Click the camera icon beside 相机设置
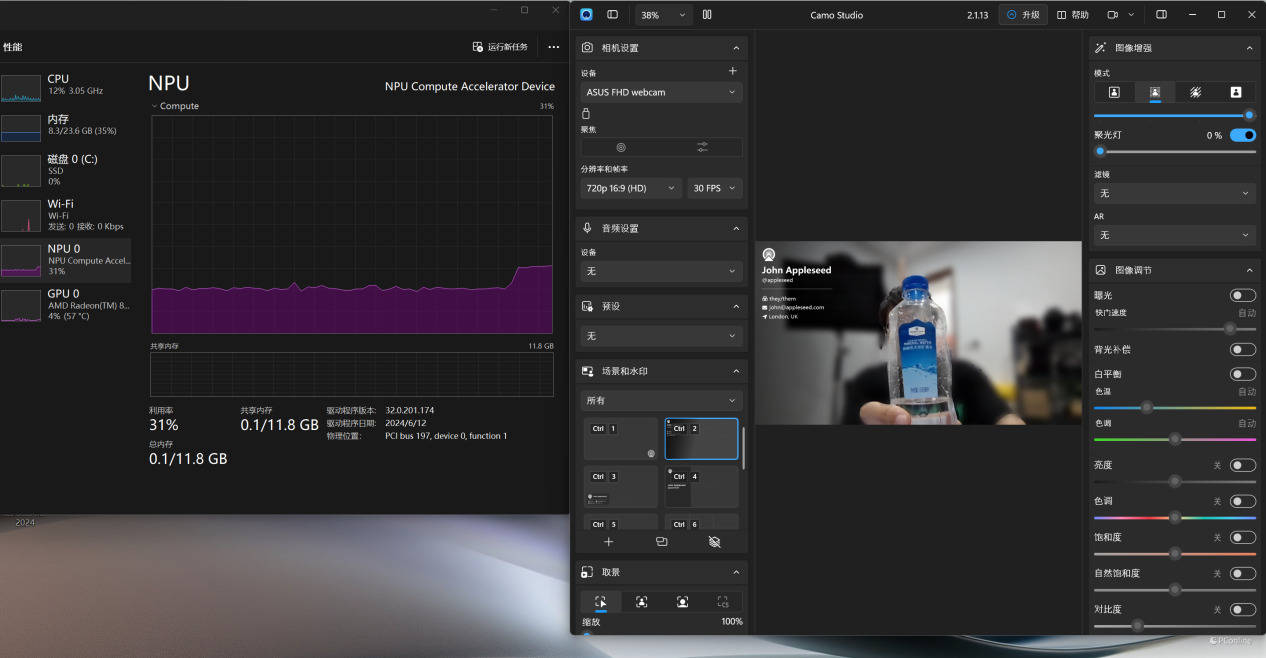1266x658 pixels. tap(588, 48)
